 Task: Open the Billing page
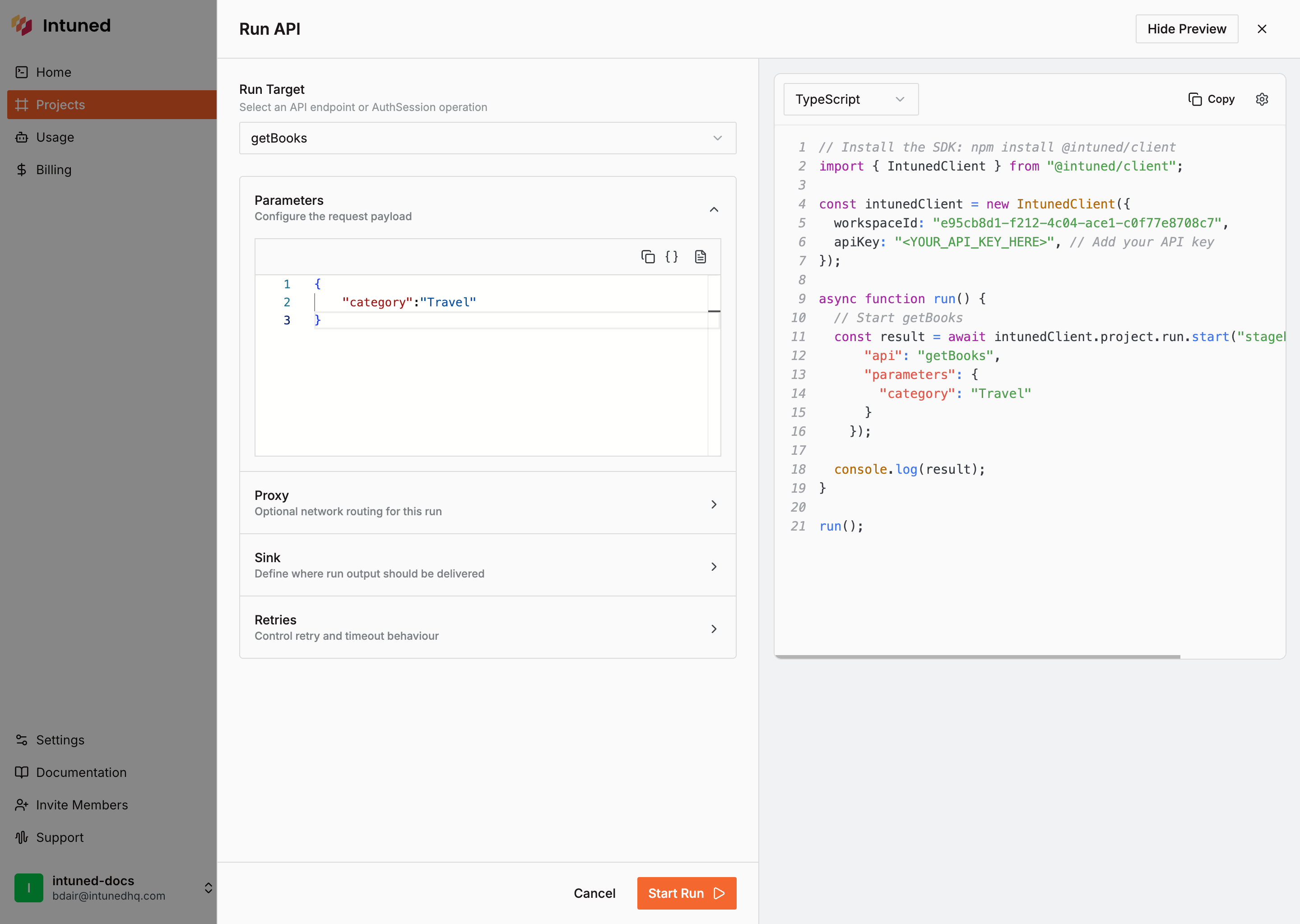coord(52,170)
